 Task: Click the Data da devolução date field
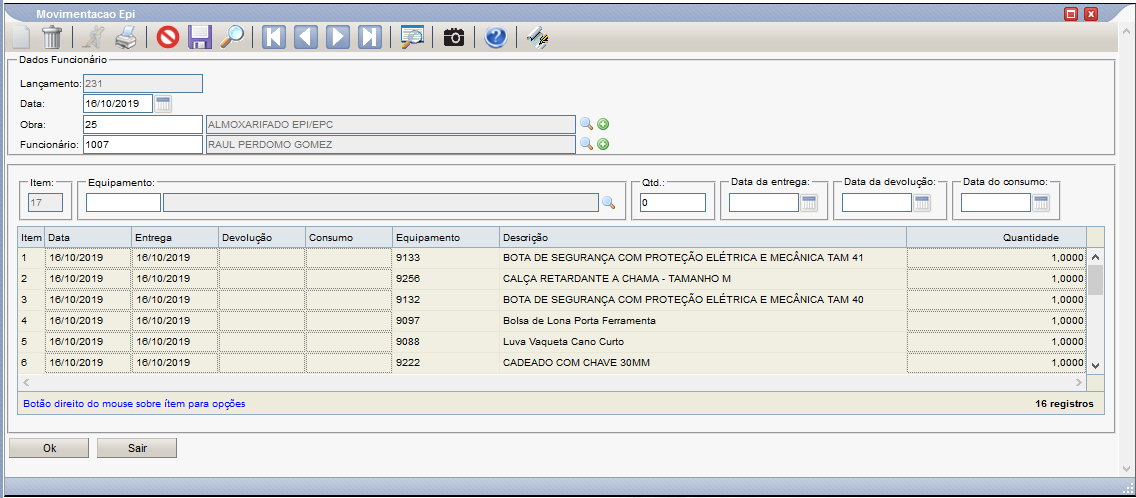click(x=877, y=203)
